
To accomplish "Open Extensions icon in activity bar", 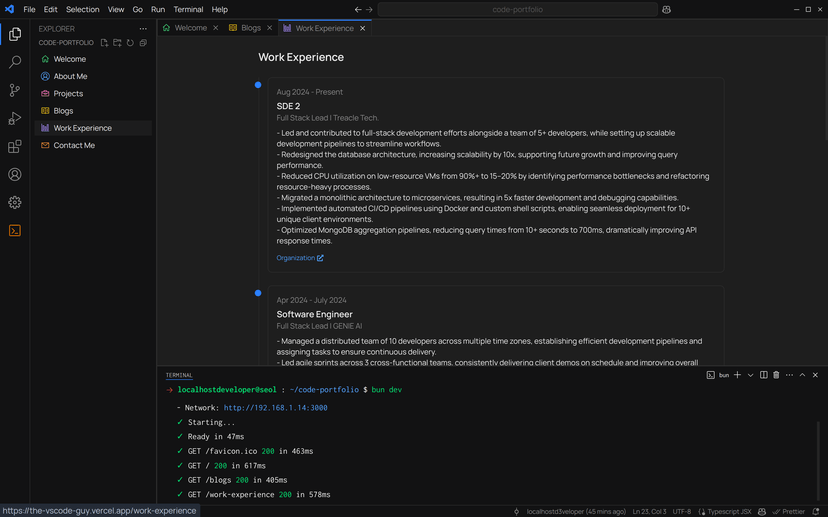I will pos(15,146).
